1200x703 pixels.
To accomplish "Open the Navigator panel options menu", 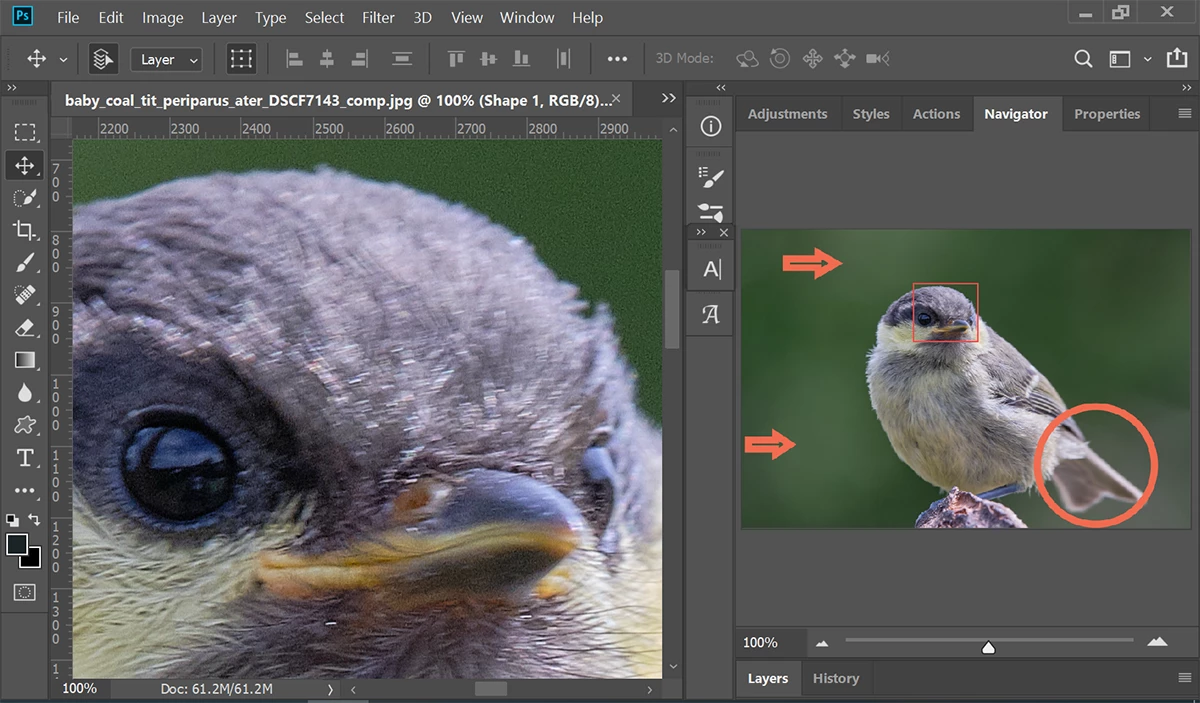I will 1185,114.
